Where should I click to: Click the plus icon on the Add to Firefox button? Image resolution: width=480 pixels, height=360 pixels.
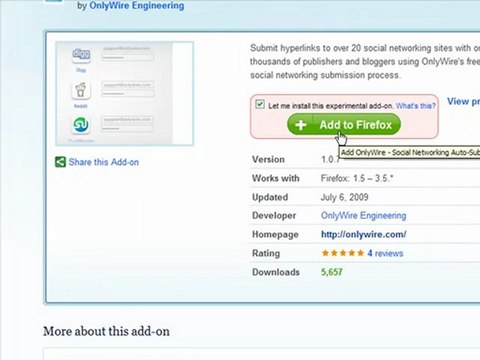click(301, 125)
